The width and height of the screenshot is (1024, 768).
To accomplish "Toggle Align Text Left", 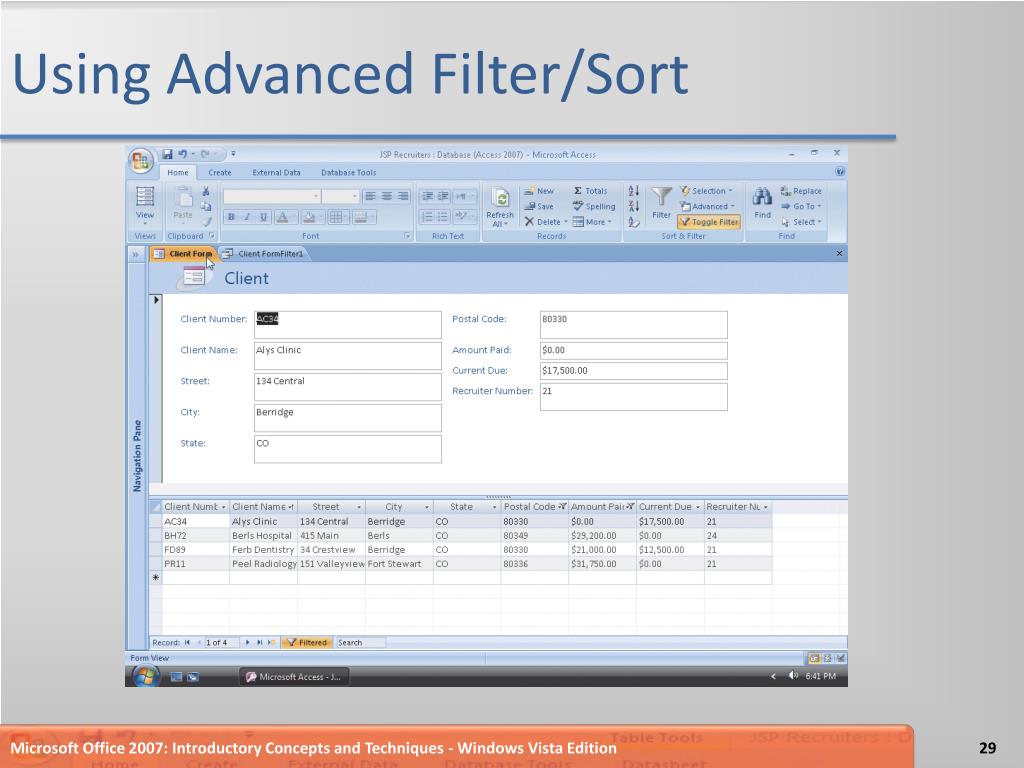I will click(370, 196).
